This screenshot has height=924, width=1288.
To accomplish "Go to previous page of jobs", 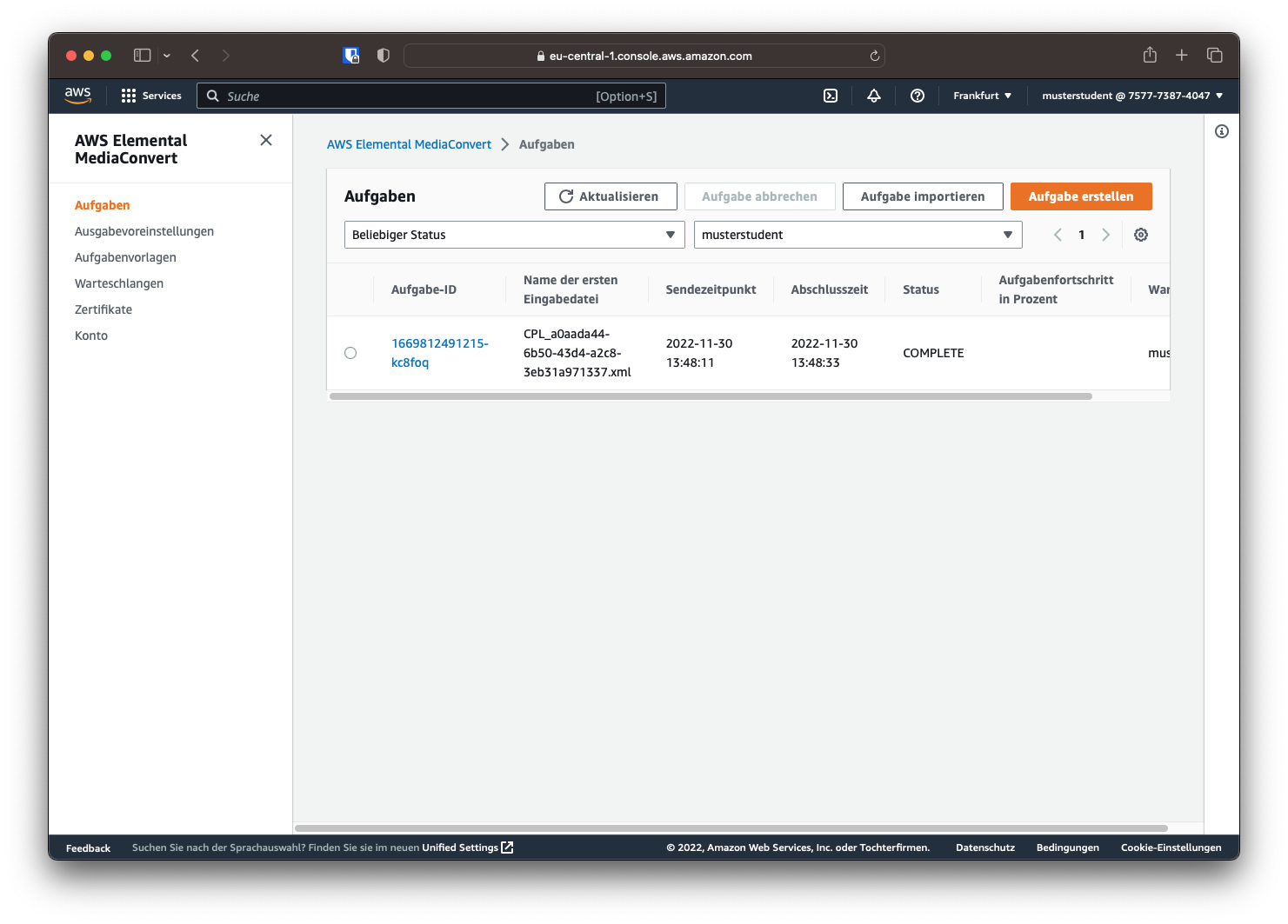I will point(1058,235).
